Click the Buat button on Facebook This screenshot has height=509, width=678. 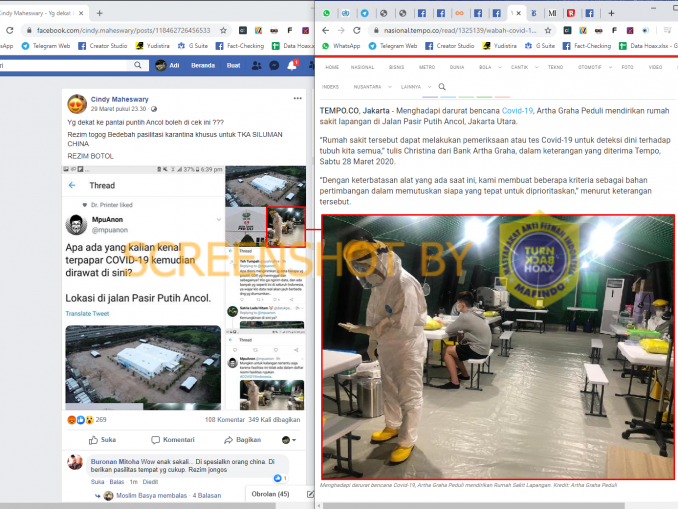point(233,65)
